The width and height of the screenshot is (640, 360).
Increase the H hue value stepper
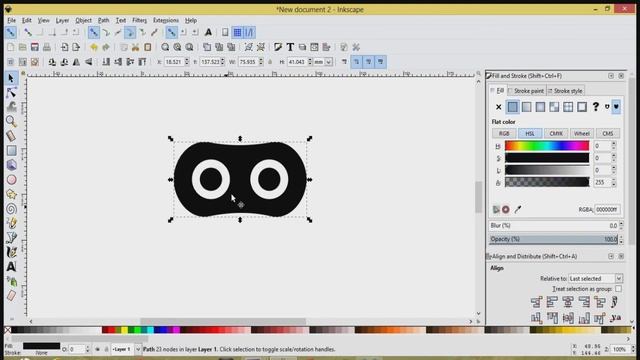[613, 143]
